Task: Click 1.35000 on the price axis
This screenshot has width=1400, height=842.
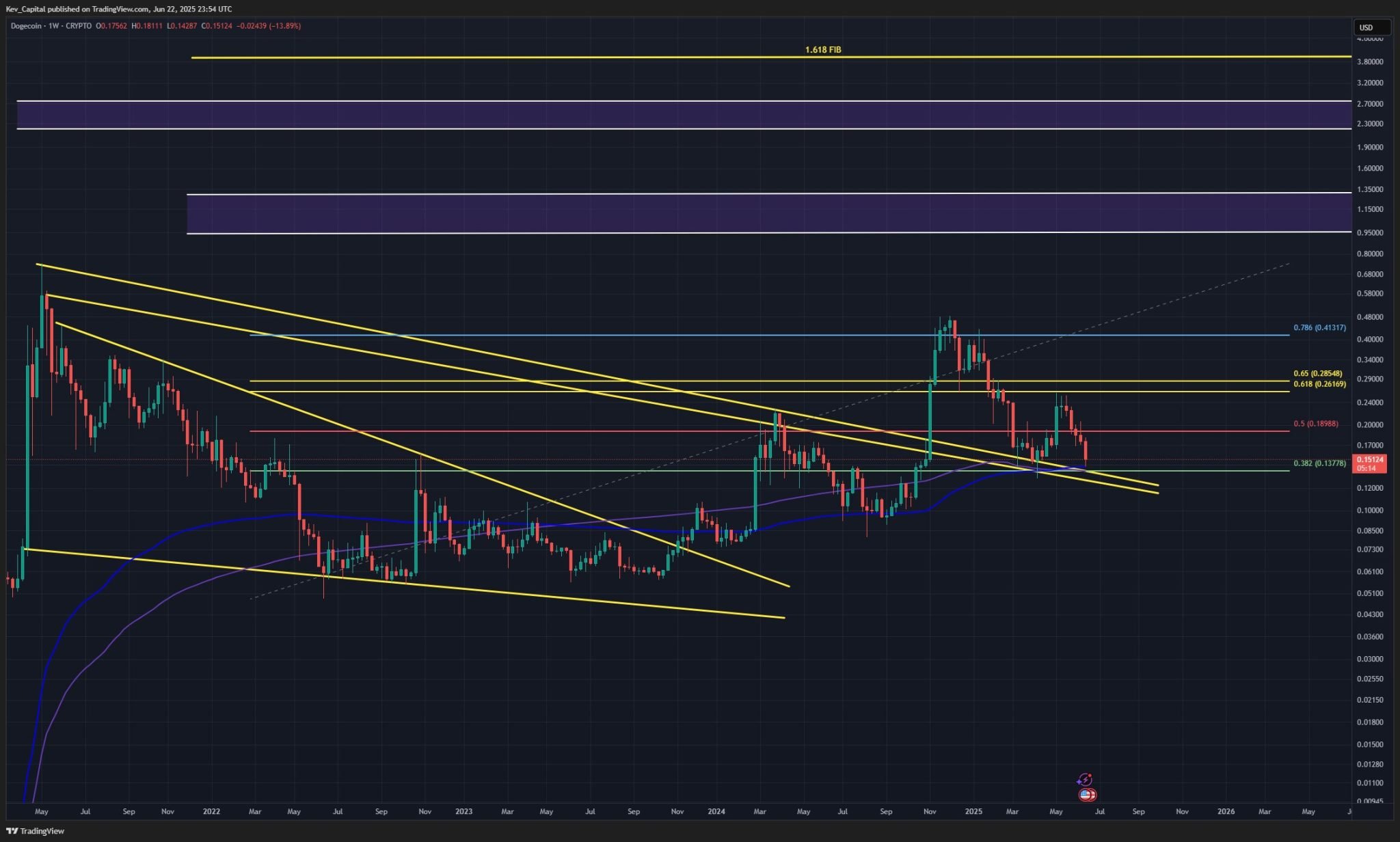Action: click(1370, 189)
